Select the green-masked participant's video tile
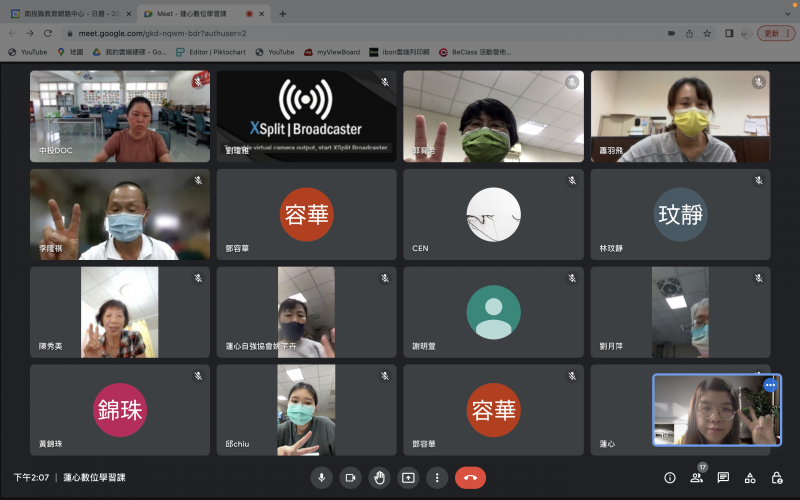This screenshot has height=500, width=800. pos(493,116)
